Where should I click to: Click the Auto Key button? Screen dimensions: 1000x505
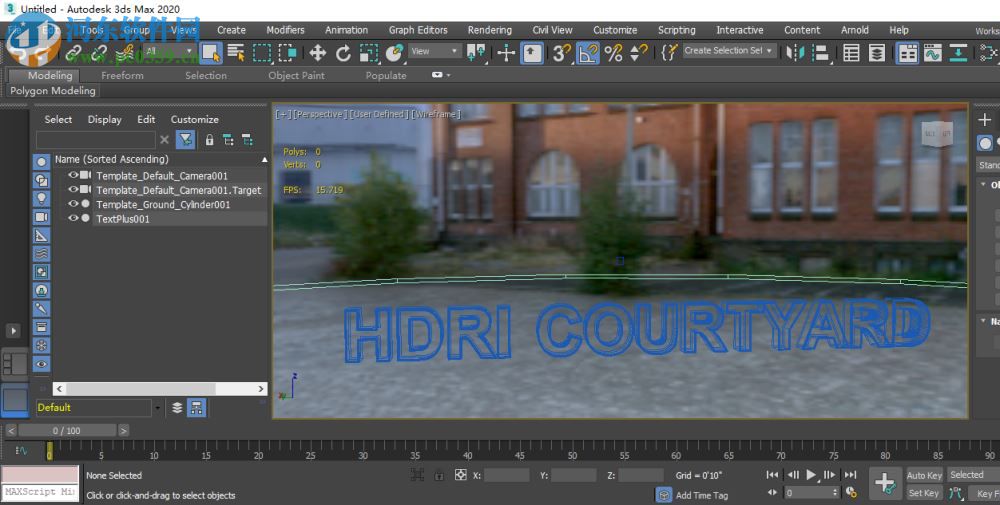(924, 475)
